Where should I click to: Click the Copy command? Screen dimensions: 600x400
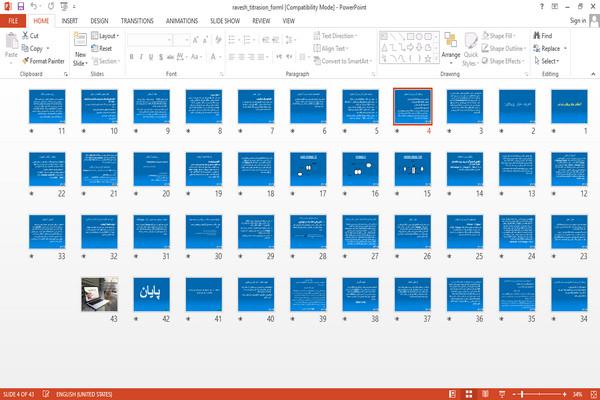coord(32,48)
